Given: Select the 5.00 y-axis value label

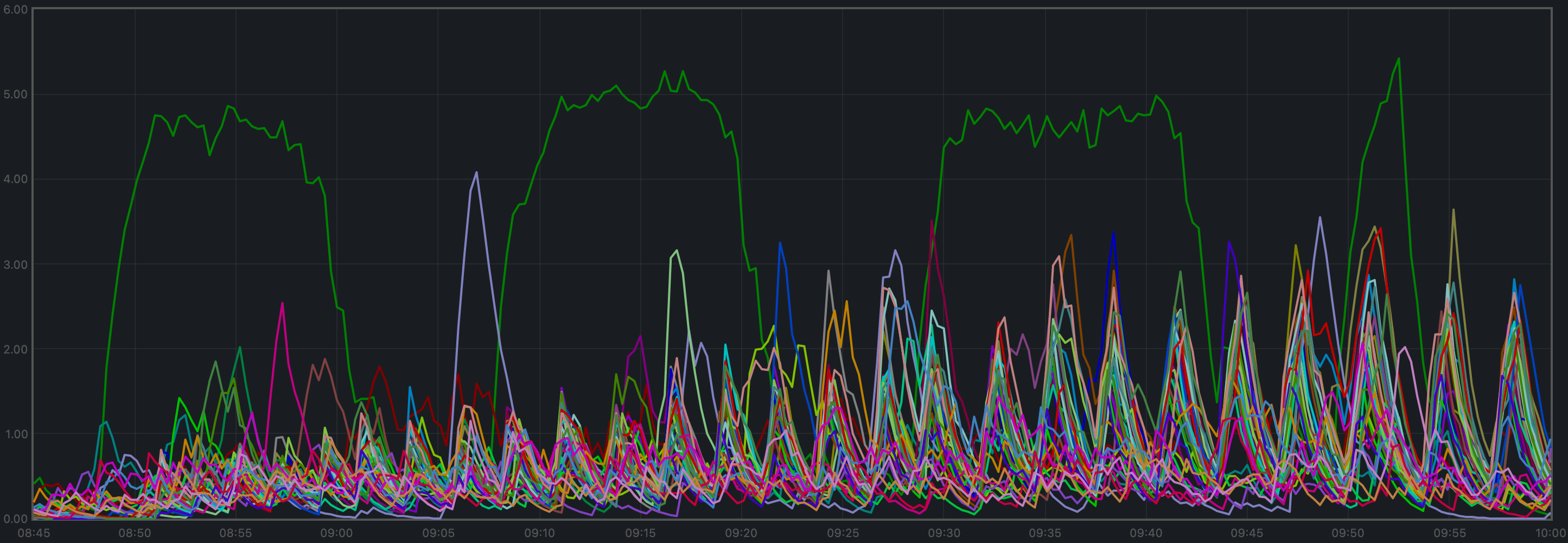Looking at the screenshot, I should (x=16, y=94).
